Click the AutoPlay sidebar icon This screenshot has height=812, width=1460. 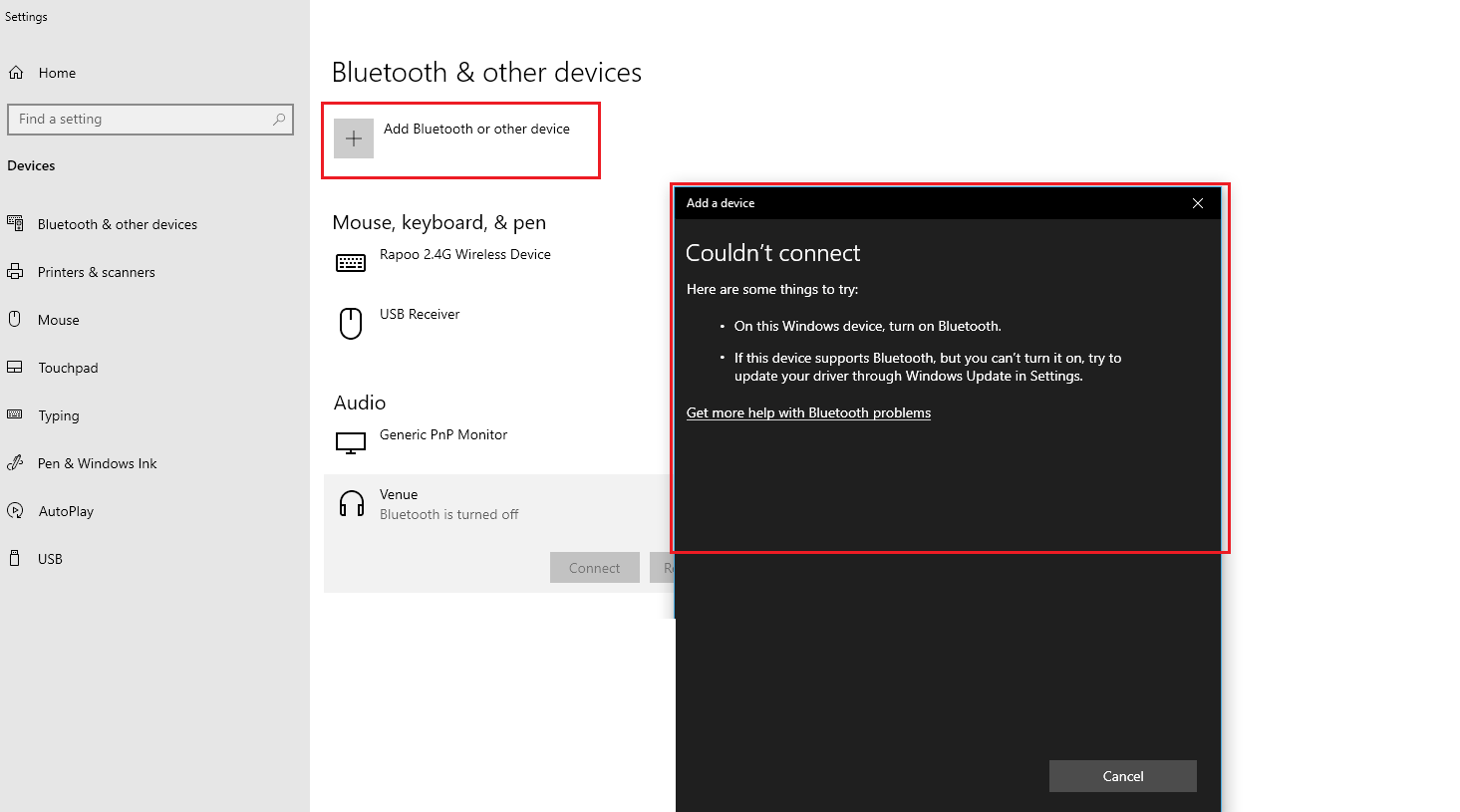[x=15, y=510]
